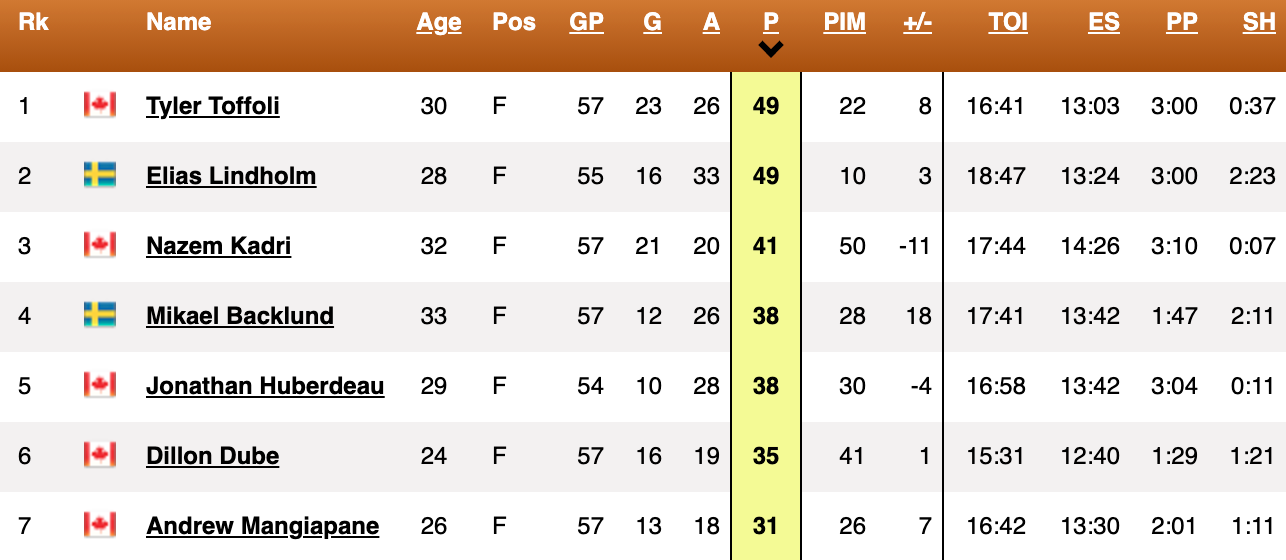This screenshot has height=560, width=1286.
Task: Click the Canada flag beside Jonathan Huberdeau
Action: pos(100,385)
